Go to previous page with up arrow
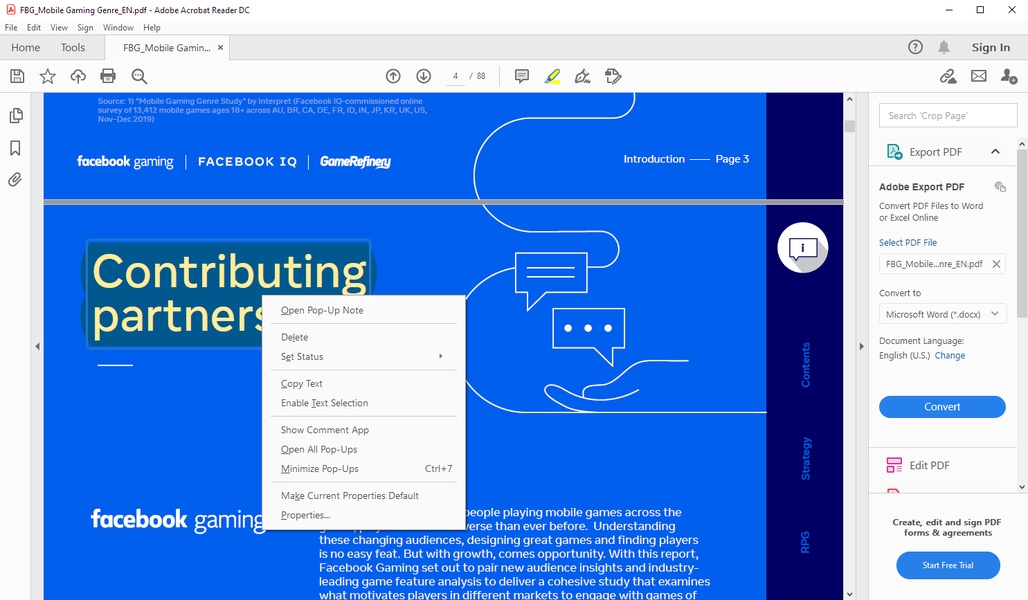 [393, 76]
